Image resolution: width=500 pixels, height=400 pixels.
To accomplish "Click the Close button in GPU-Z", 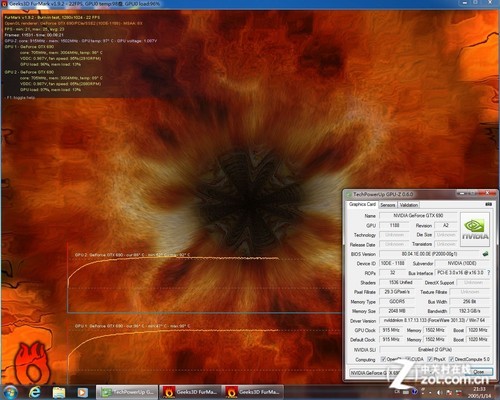I will (x=478, y=372).
